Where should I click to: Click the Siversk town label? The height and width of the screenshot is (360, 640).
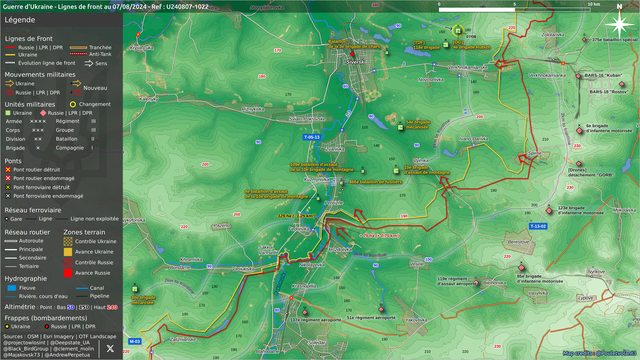coord(354,62)
